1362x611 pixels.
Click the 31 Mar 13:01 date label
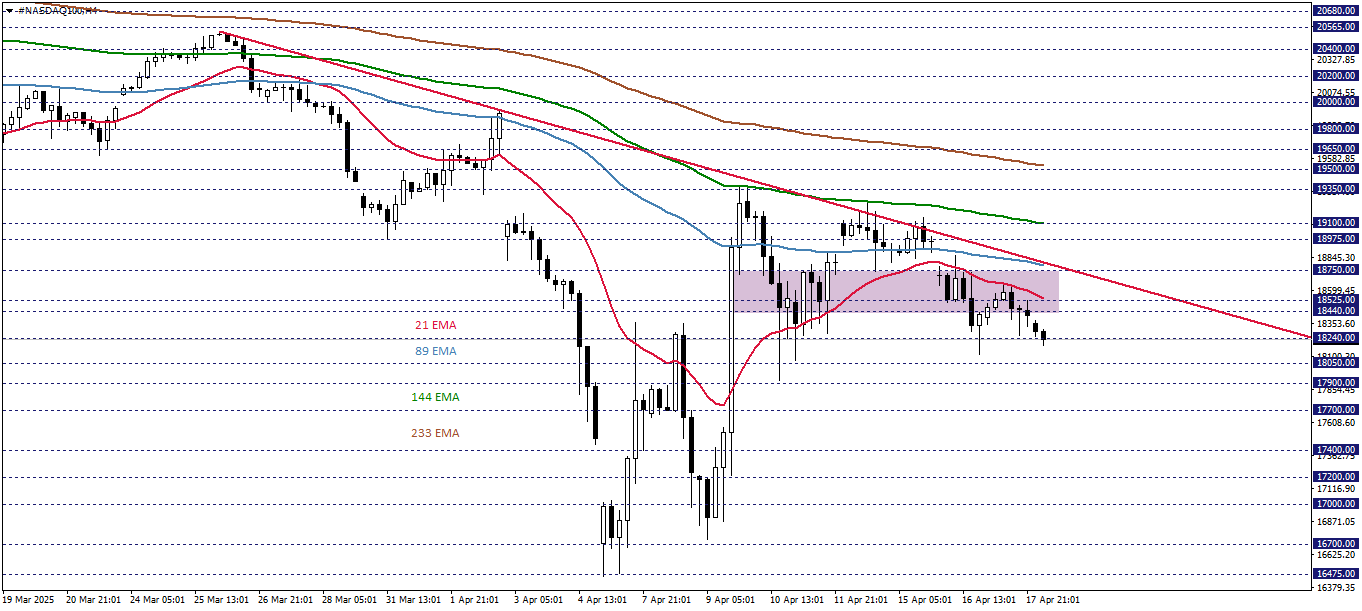point(414,600)
